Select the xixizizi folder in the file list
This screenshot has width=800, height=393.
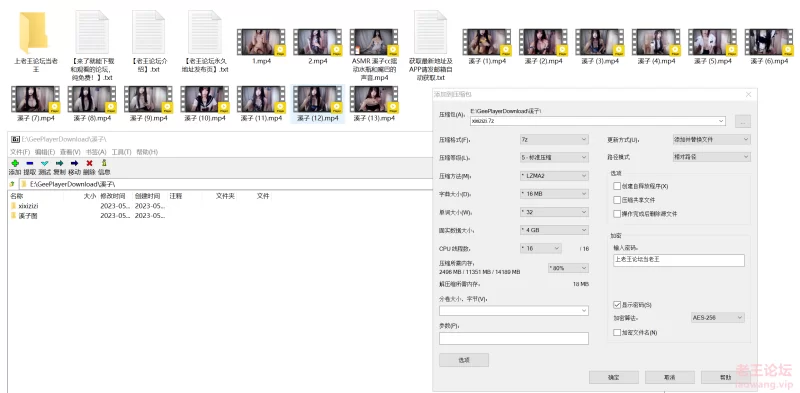(x=29, y=206)
